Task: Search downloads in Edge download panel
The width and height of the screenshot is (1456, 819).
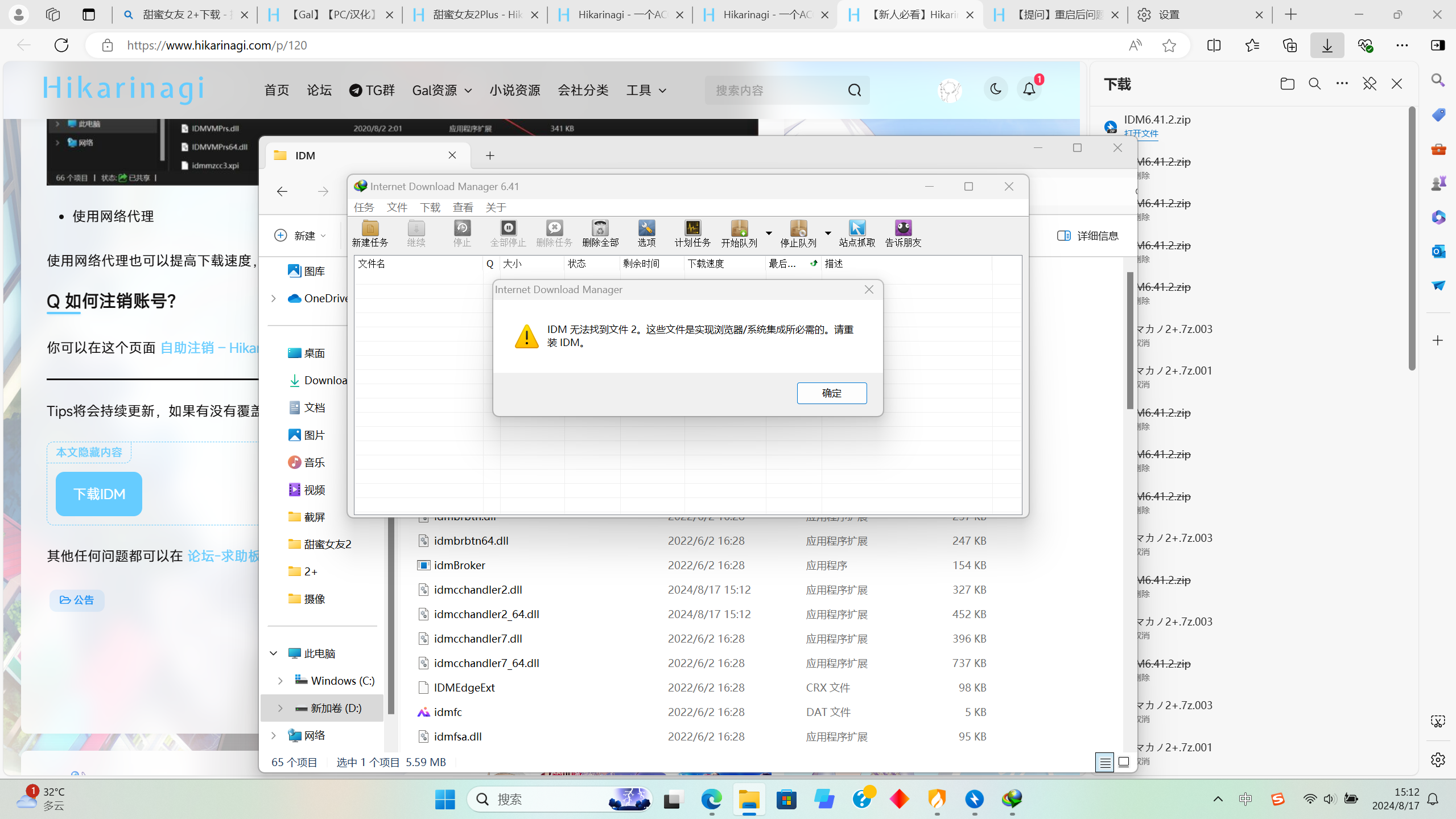Action: tap(1314, 84)
